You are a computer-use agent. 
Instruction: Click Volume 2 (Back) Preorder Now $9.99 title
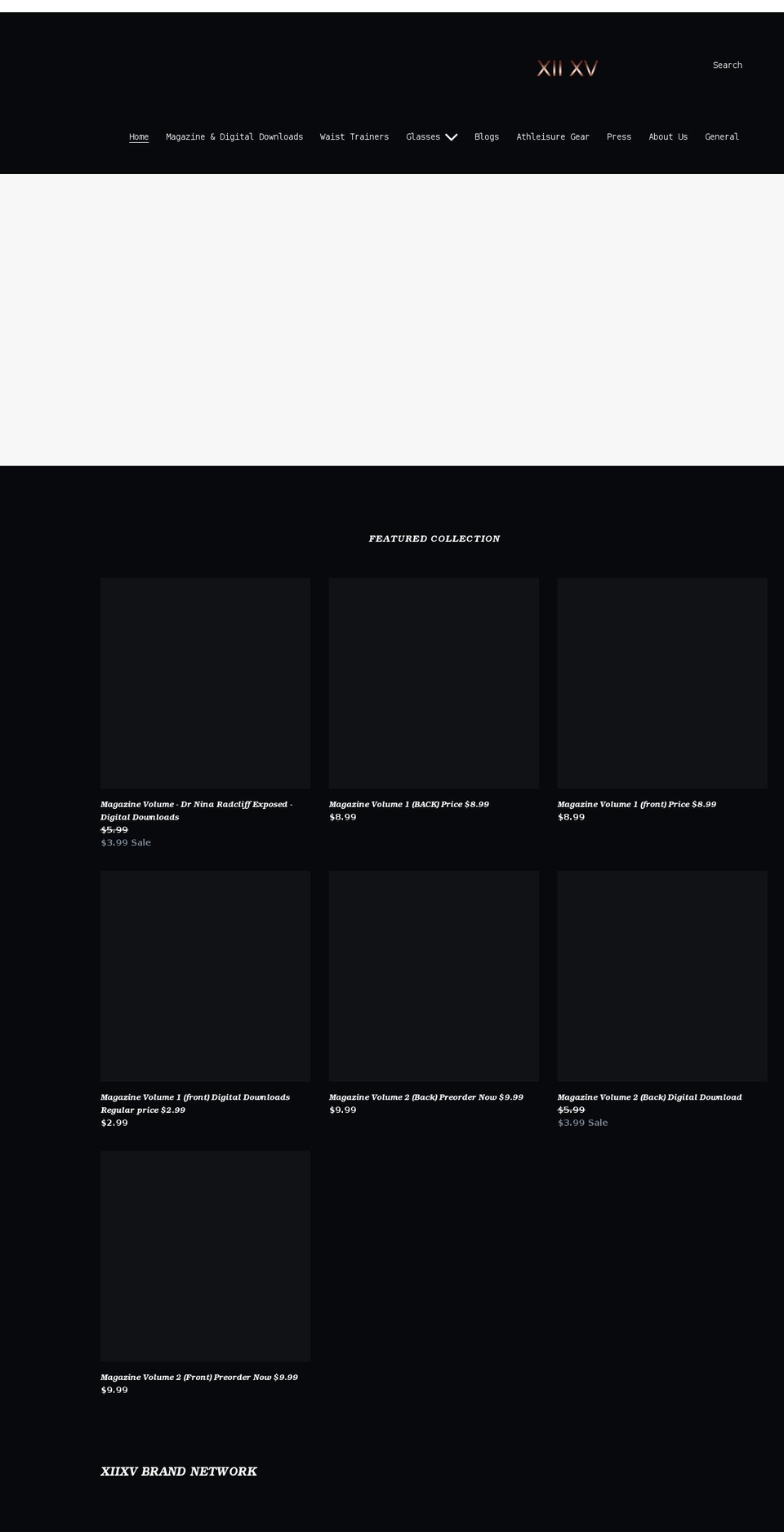point(426,1097)
